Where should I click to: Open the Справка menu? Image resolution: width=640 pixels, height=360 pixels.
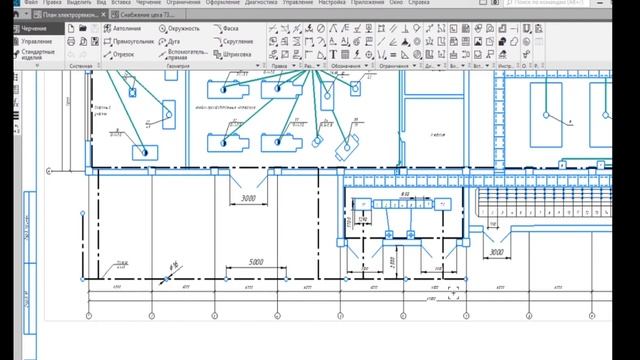[419, 2]
